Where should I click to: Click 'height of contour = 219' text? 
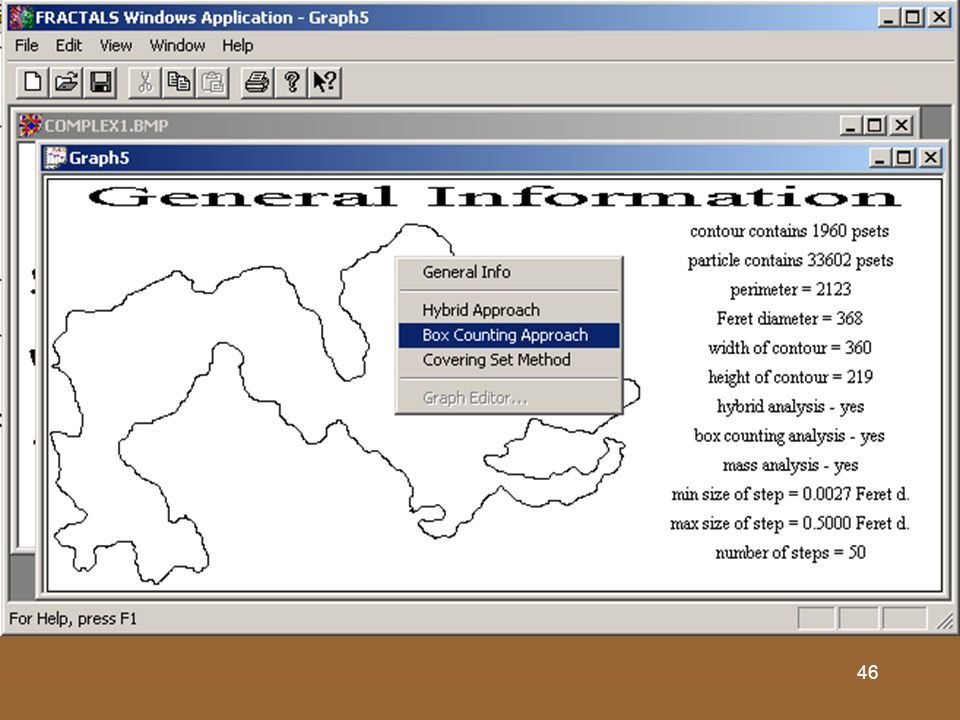tap(790, 377)
